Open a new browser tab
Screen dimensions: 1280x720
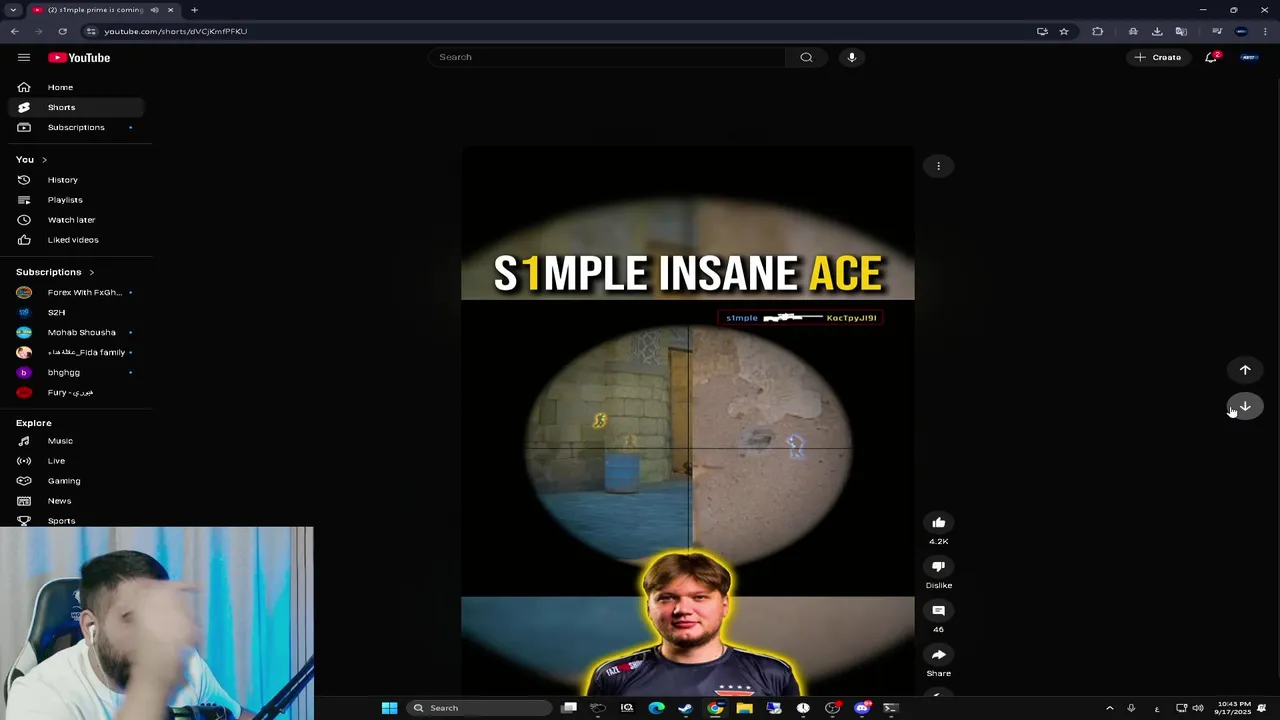[194, 10]
